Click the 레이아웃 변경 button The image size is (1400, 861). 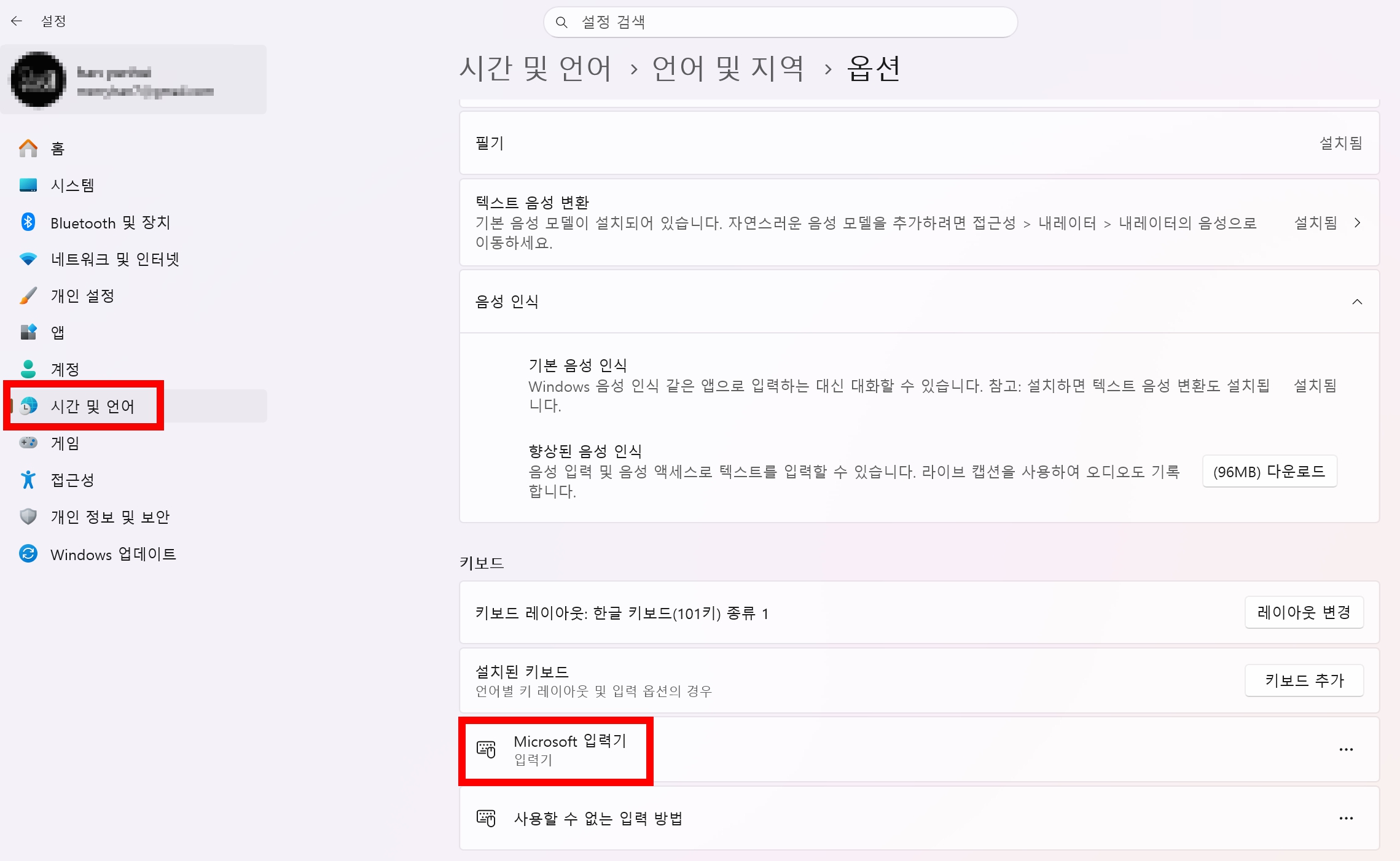pos(1304,612)
